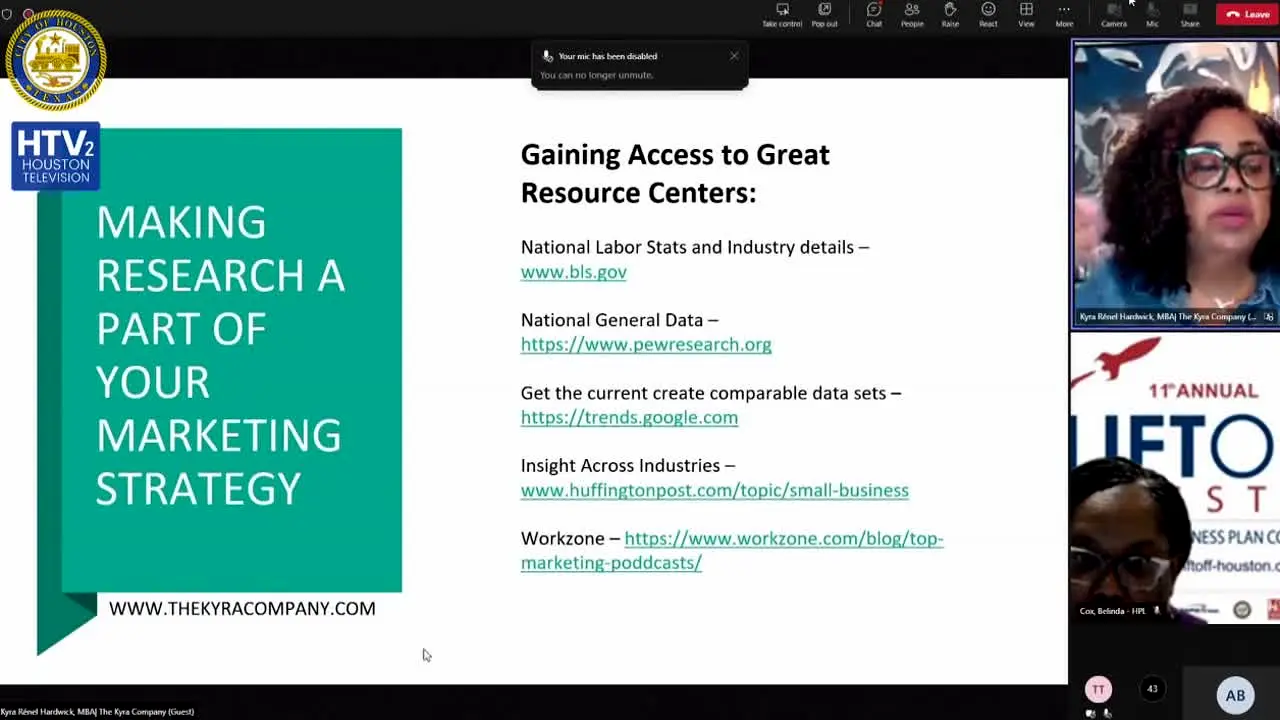Click the WWW.THEKYRACOMPANY.COM text
The width and height of the screenshot is (1280, 720).
click(242, 608)
